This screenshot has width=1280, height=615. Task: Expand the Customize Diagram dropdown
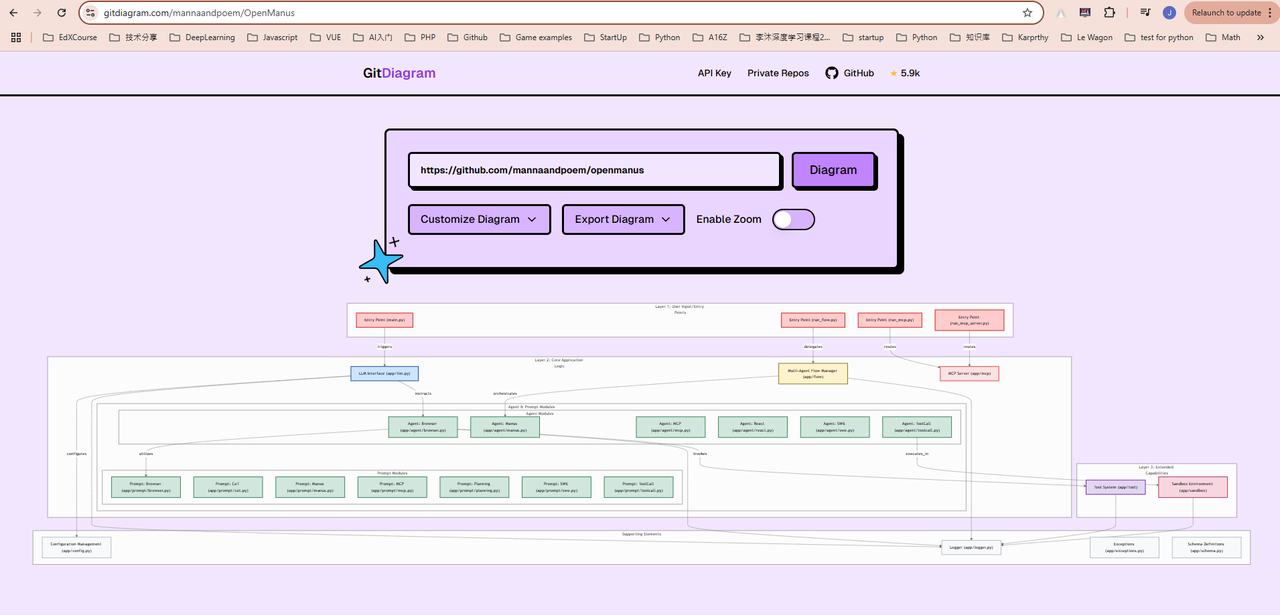[479, 219]
